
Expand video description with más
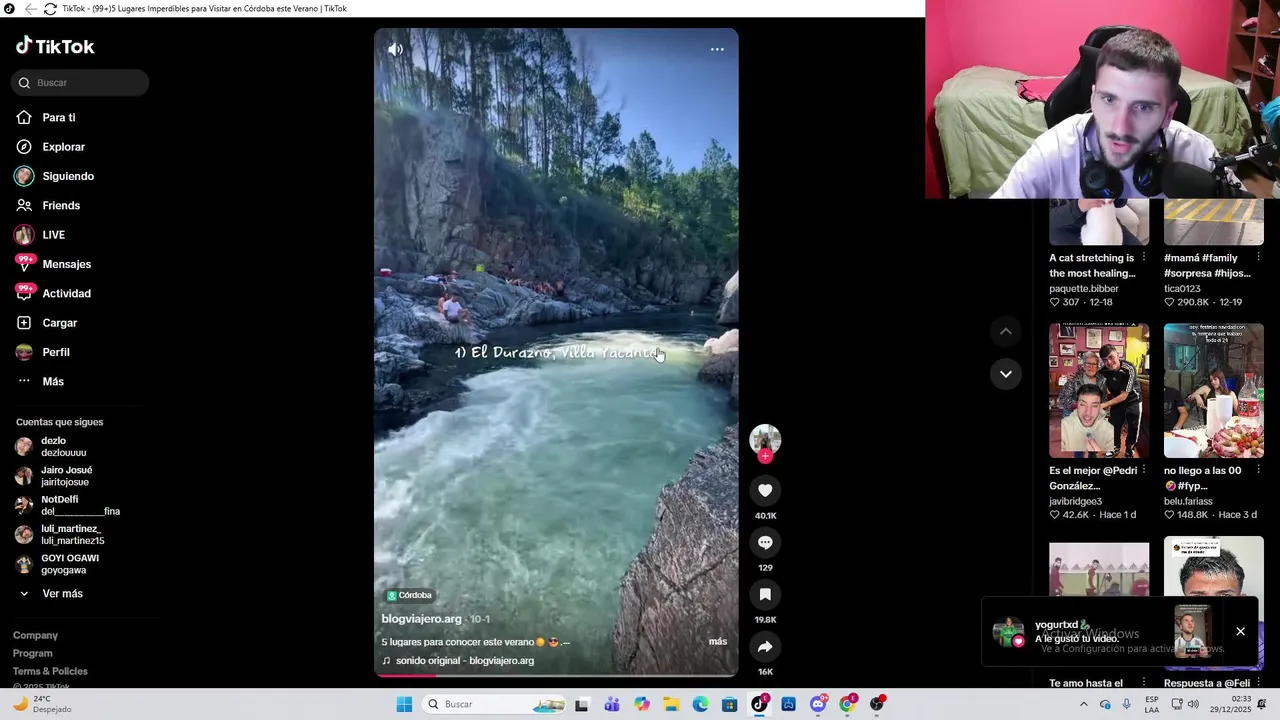coord(718,641)
